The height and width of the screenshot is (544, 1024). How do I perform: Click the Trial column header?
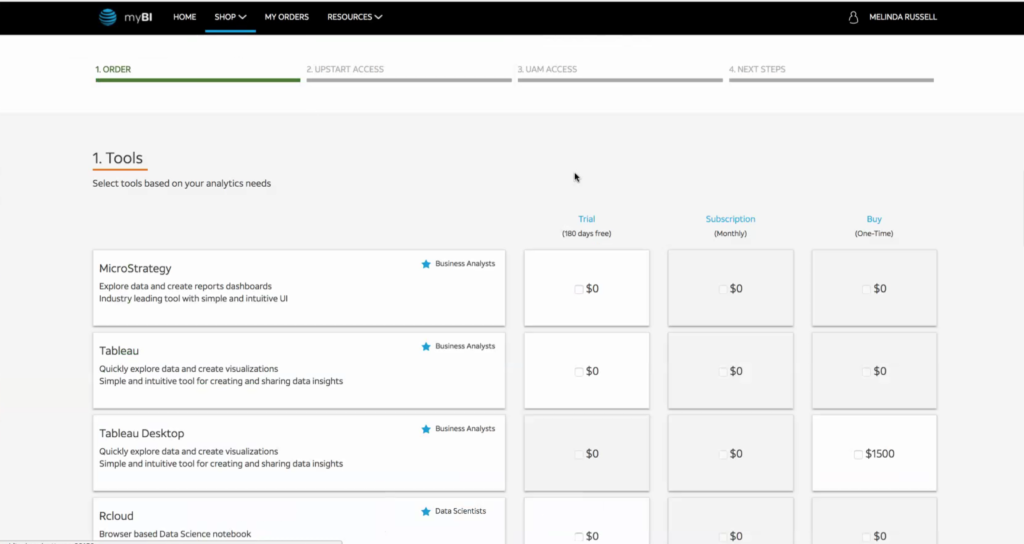[586, 219]
